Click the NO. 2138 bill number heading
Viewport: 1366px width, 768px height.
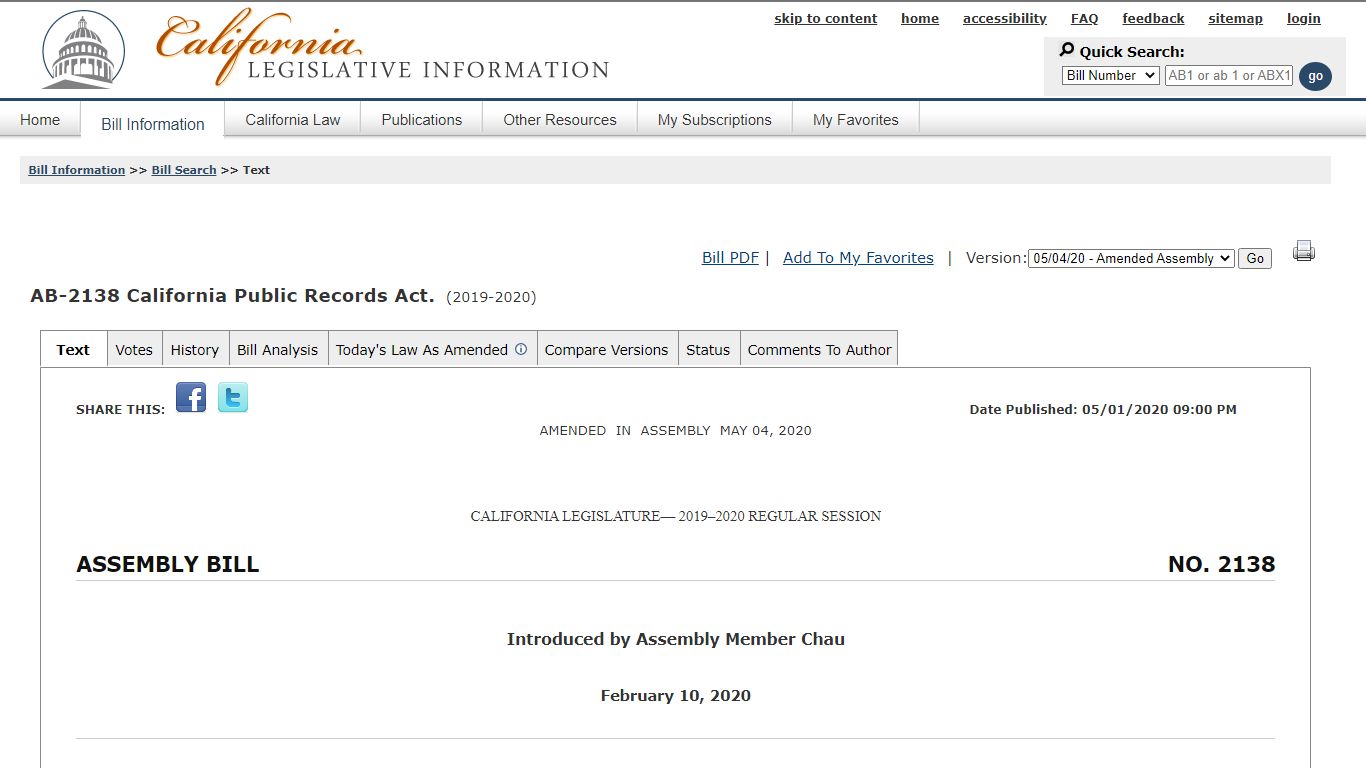click(x=1221, y=565)
